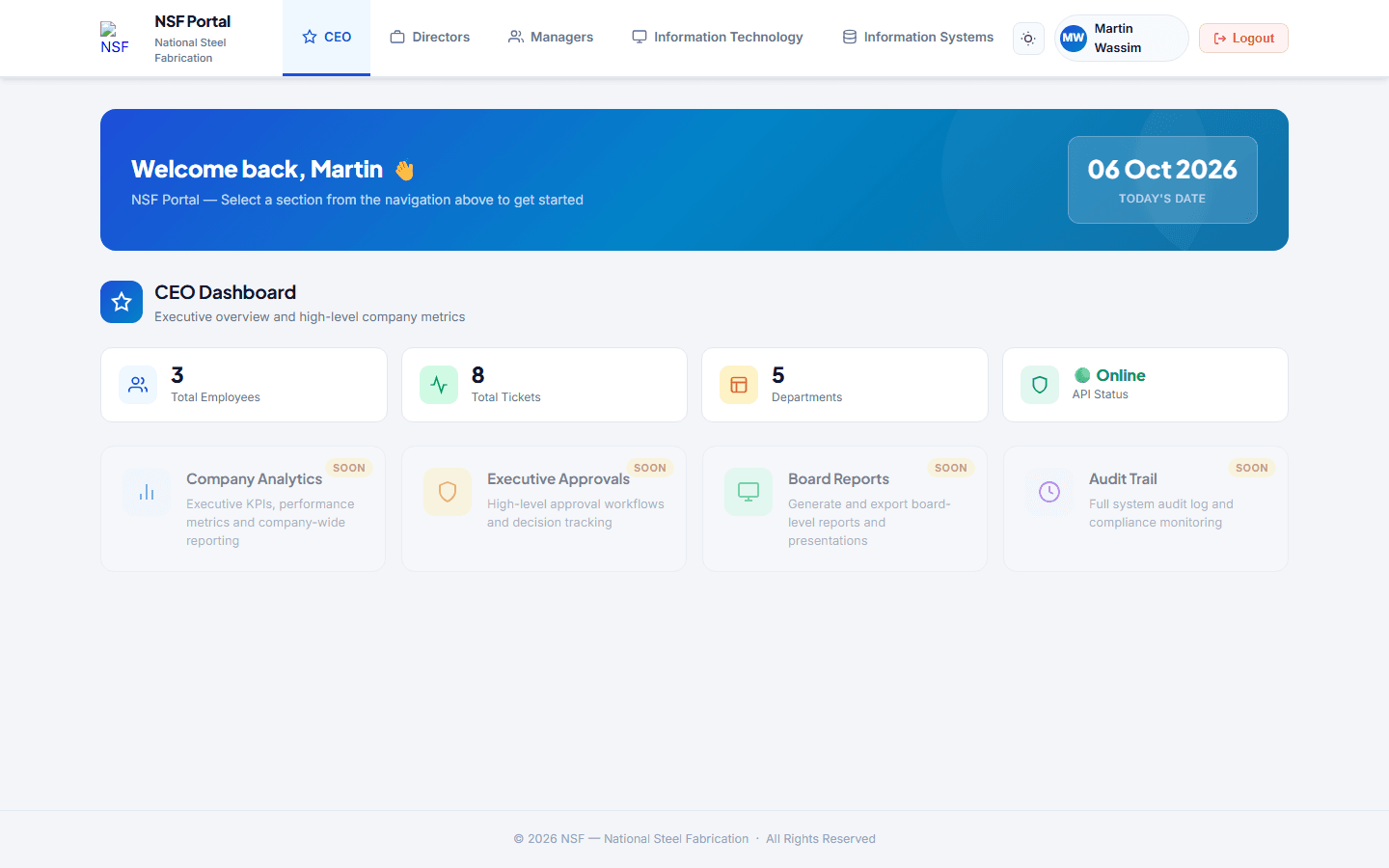1389x868 pixels.
Task: Click the Departments stat label
Action: 806,397
